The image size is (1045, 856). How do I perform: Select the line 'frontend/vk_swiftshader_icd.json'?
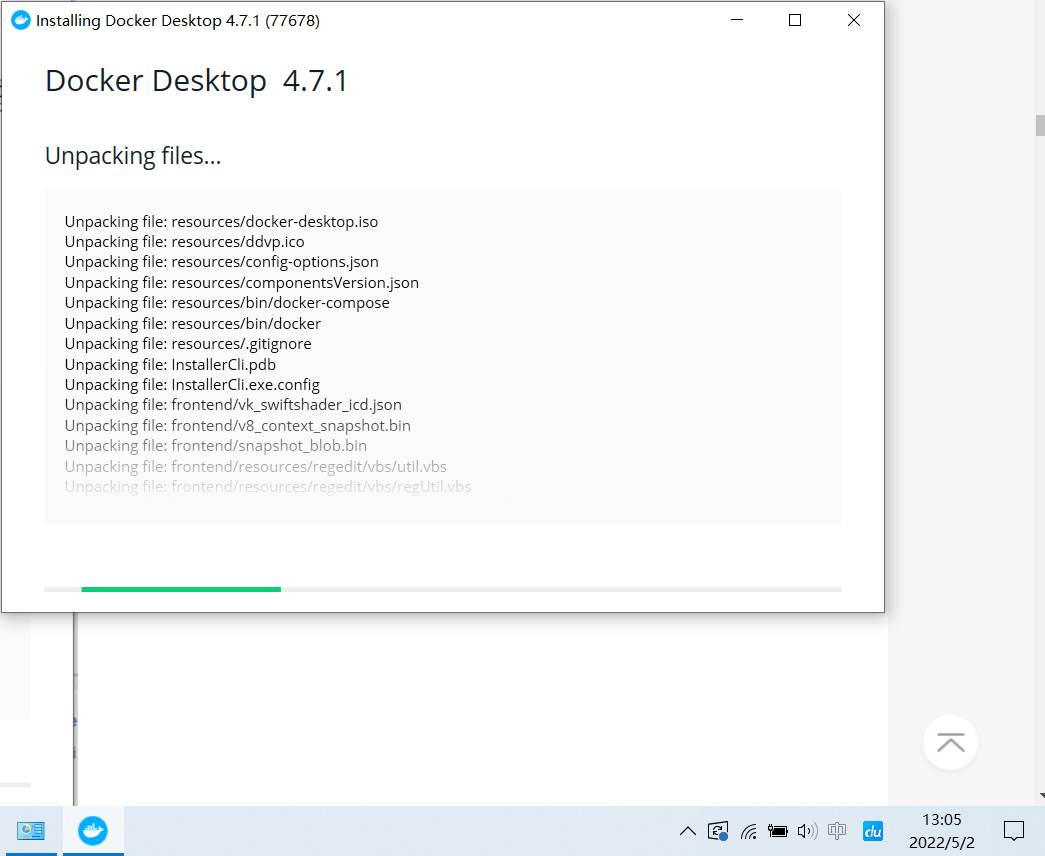tap(233, 405)
